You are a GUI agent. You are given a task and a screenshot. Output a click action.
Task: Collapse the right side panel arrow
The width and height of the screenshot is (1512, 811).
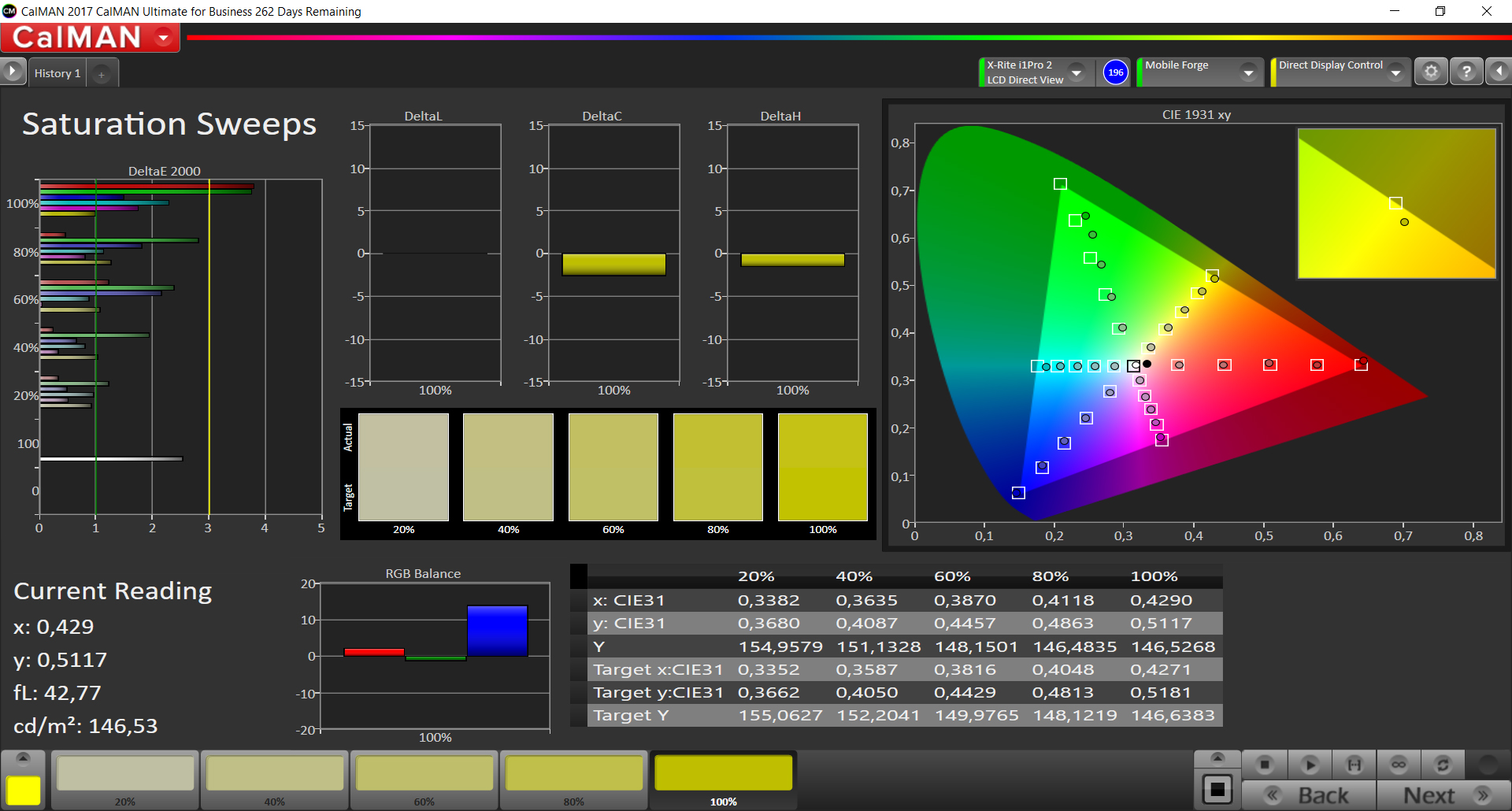[x=1499, y=72]
